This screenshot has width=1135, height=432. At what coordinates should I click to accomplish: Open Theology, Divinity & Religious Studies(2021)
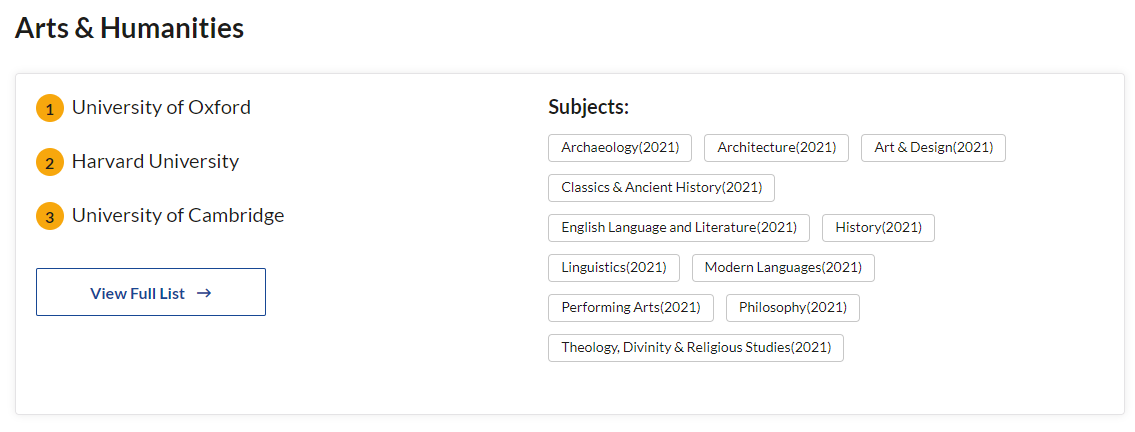[x=696, y=347]
